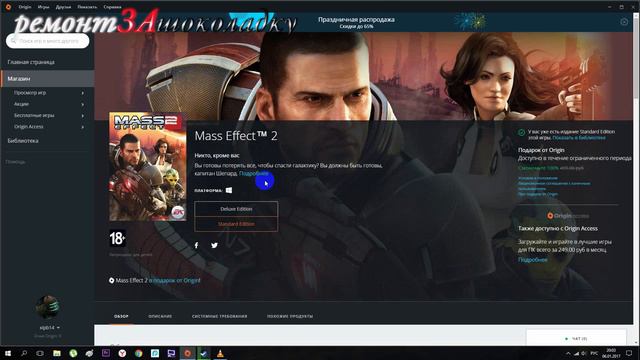Click the blue checkmark app on taskbar
Viewport: 640px width, 360px height.
click(204, 353)
